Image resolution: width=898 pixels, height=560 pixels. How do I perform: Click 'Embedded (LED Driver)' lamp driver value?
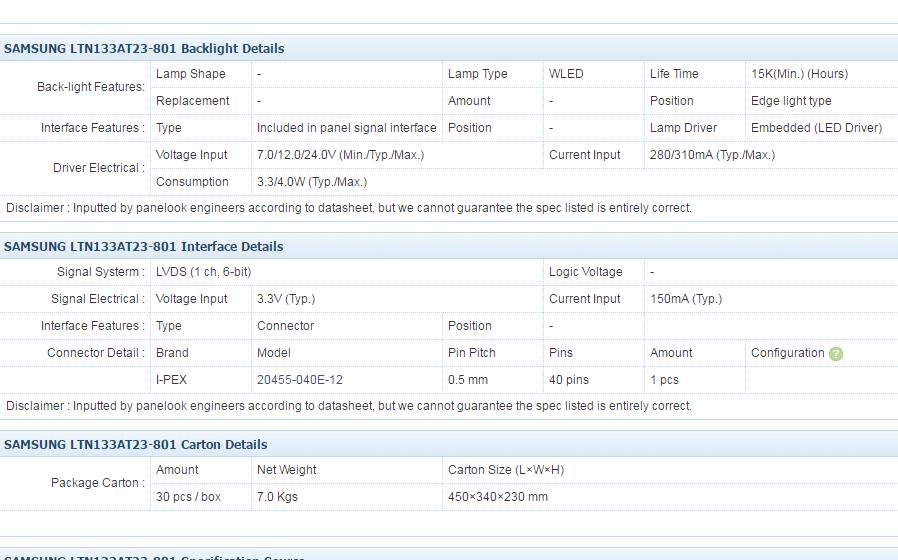[x=816, y=128]
